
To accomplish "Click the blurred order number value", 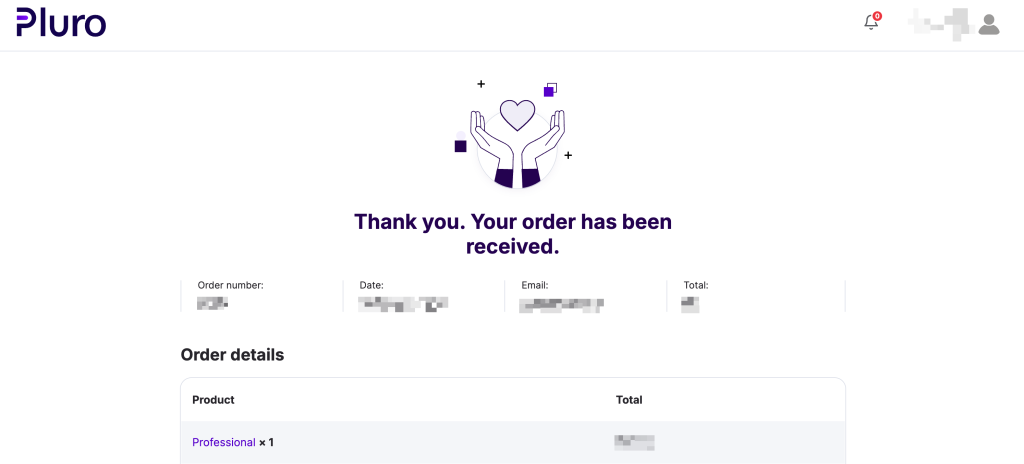I will click(x=212, y=303).
